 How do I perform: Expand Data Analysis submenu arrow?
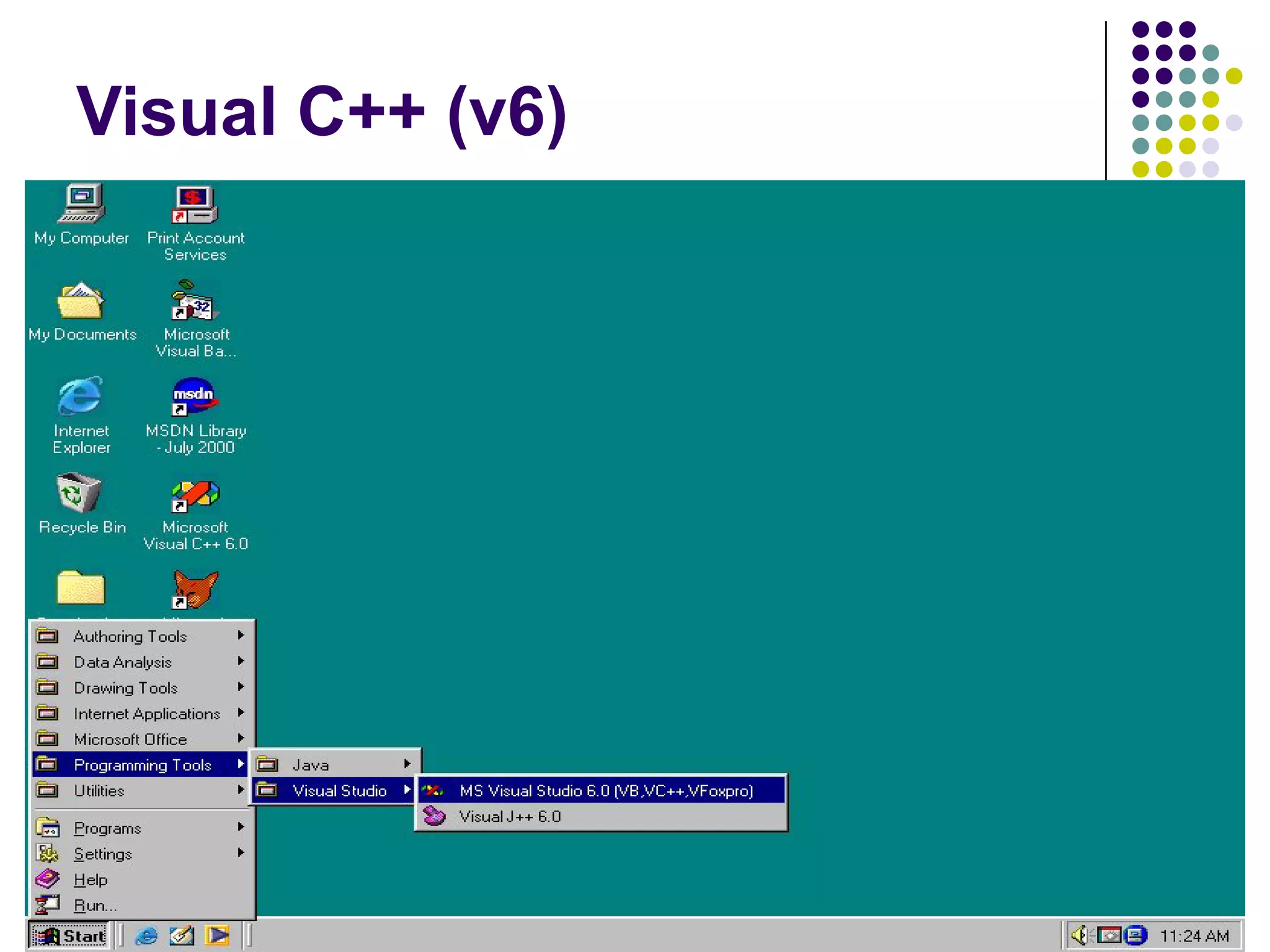241,661
